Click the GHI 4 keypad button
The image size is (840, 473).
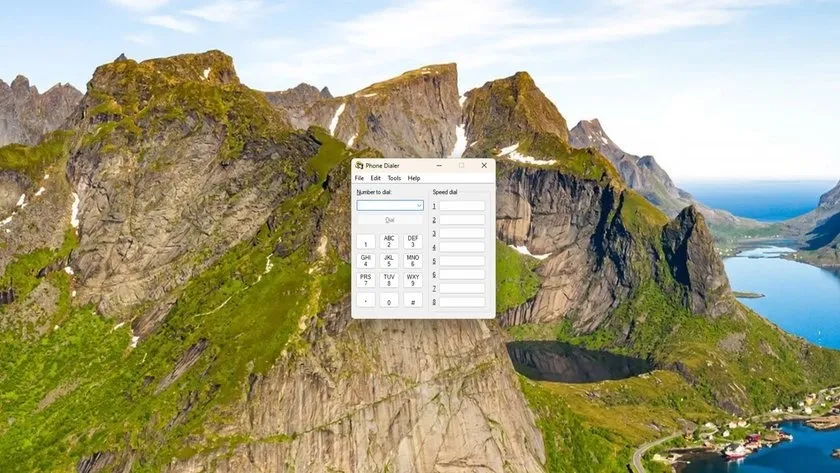(x=366, y=260)
